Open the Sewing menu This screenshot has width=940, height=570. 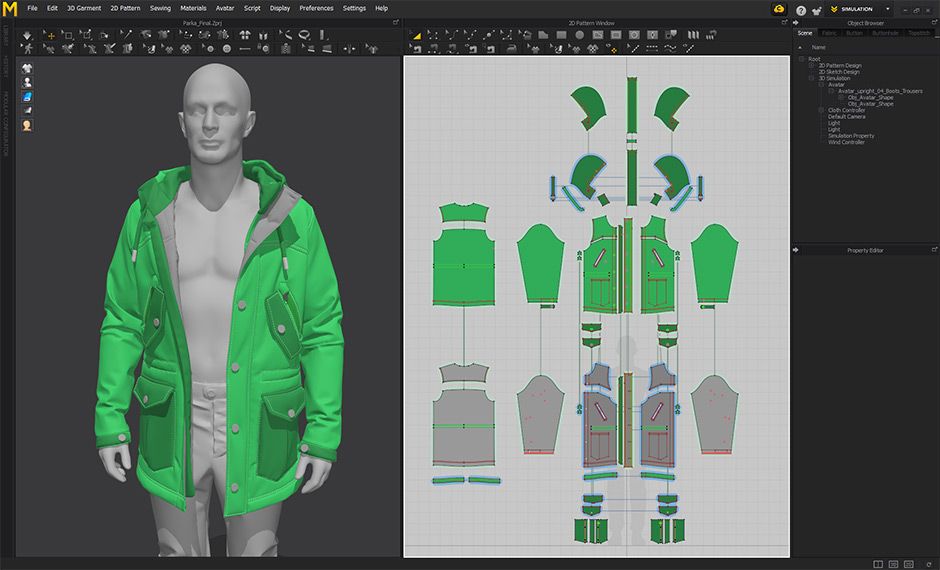(x=160, y=8)
